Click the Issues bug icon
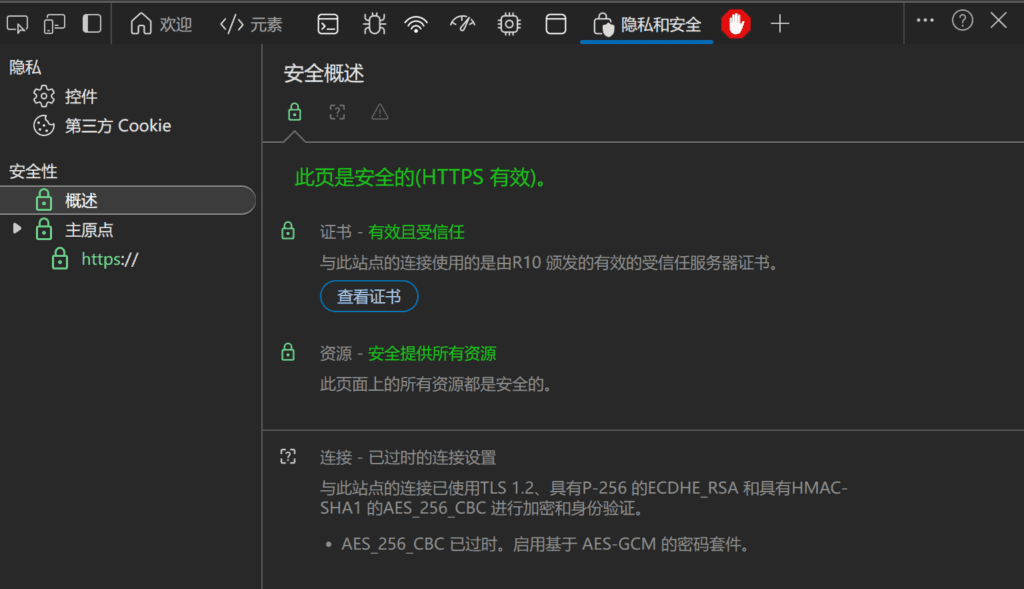The width and height of the screenshot is (1024, 589). pyautogui.click(x=372, y=23)
